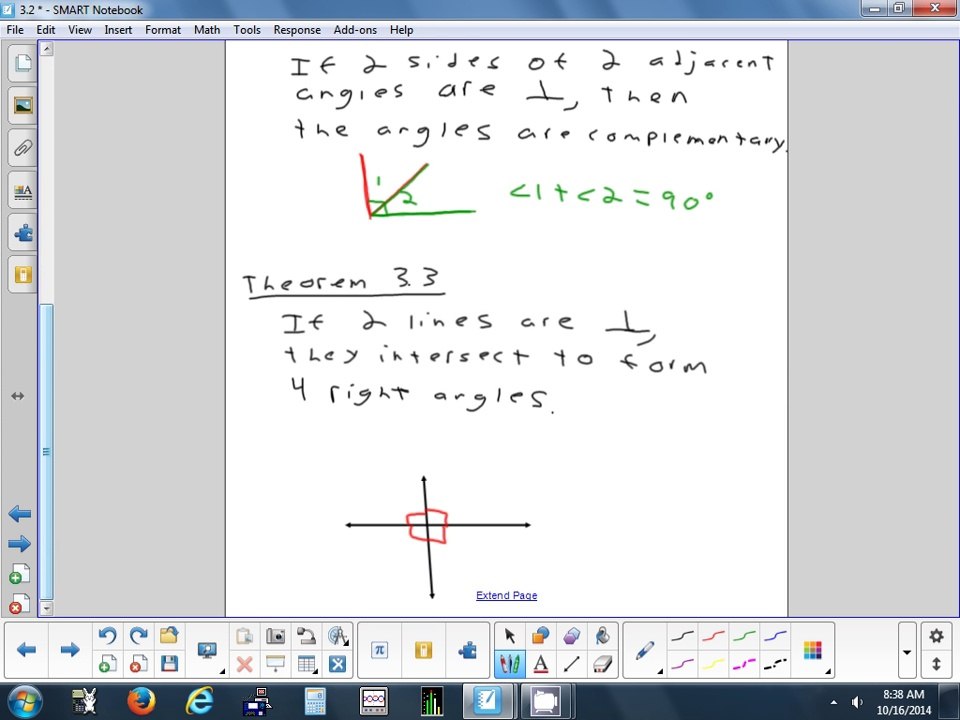Insert a table

pyautogui.click(x=306, y=664)
